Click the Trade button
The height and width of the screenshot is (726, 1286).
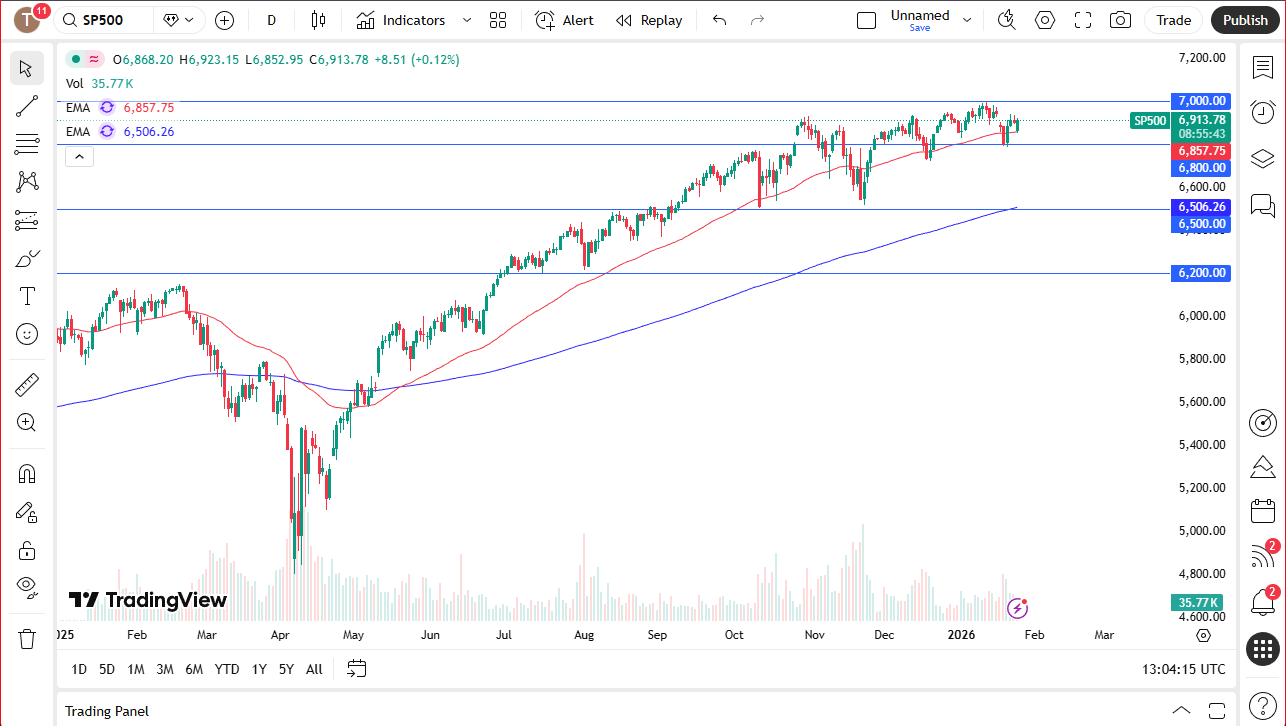(x=1174, y=20)
